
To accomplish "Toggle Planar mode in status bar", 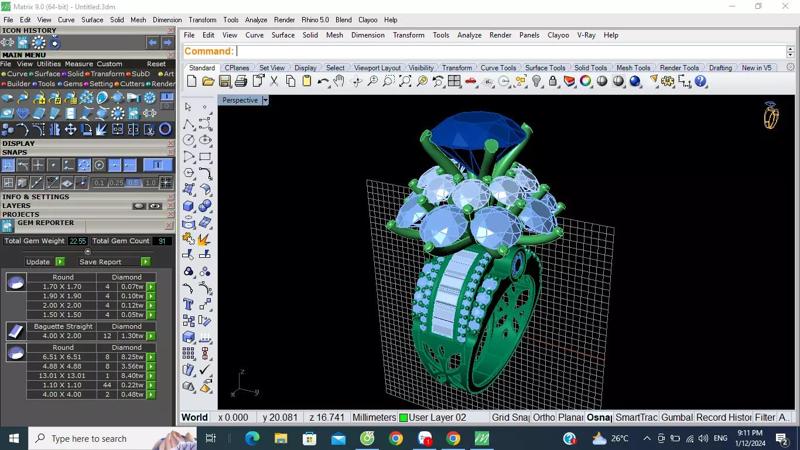I will (x=571, y=417).
